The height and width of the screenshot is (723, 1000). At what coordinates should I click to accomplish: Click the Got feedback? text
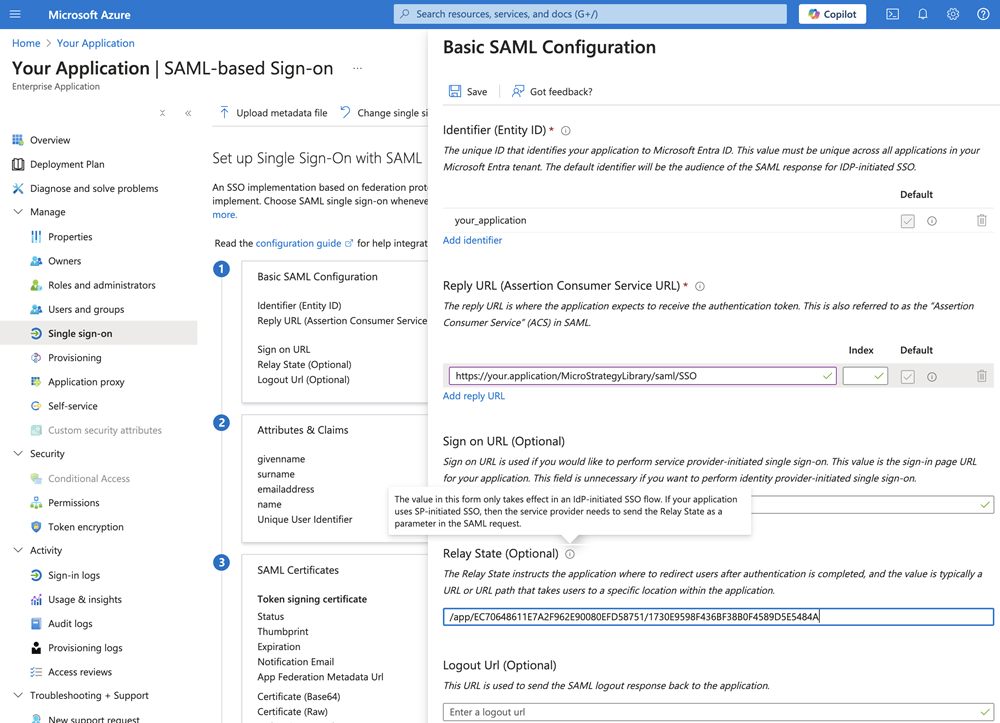tap(561, 92)
